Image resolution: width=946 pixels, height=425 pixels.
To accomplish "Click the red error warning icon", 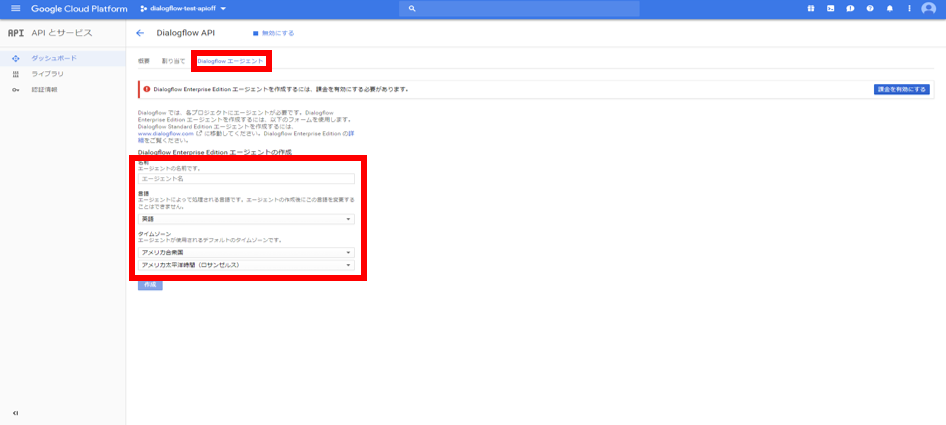I will (x=145, y=89).
